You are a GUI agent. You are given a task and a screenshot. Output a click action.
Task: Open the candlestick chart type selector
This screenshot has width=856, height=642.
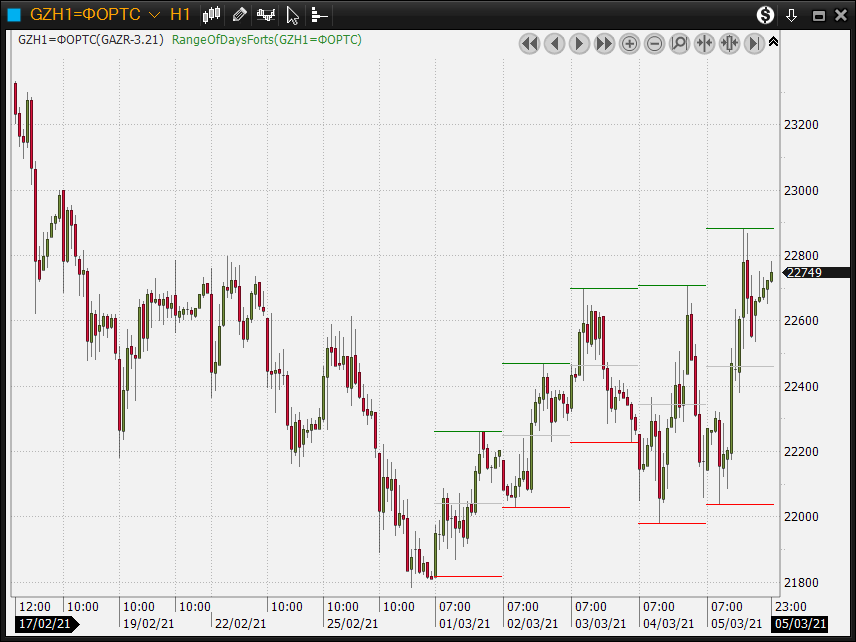tap(211, 14)
